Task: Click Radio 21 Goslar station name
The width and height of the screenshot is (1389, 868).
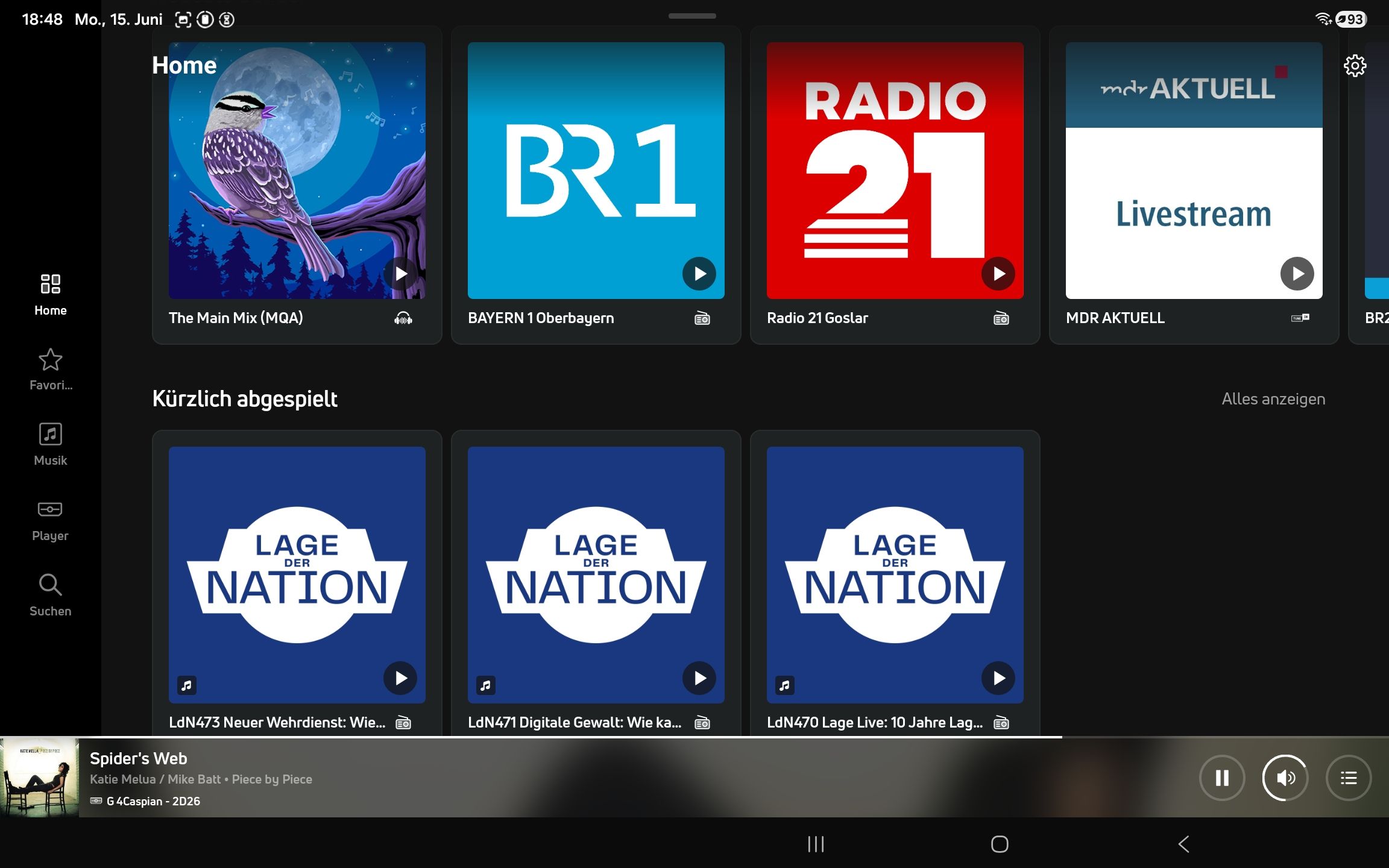Action: [817, 318]
